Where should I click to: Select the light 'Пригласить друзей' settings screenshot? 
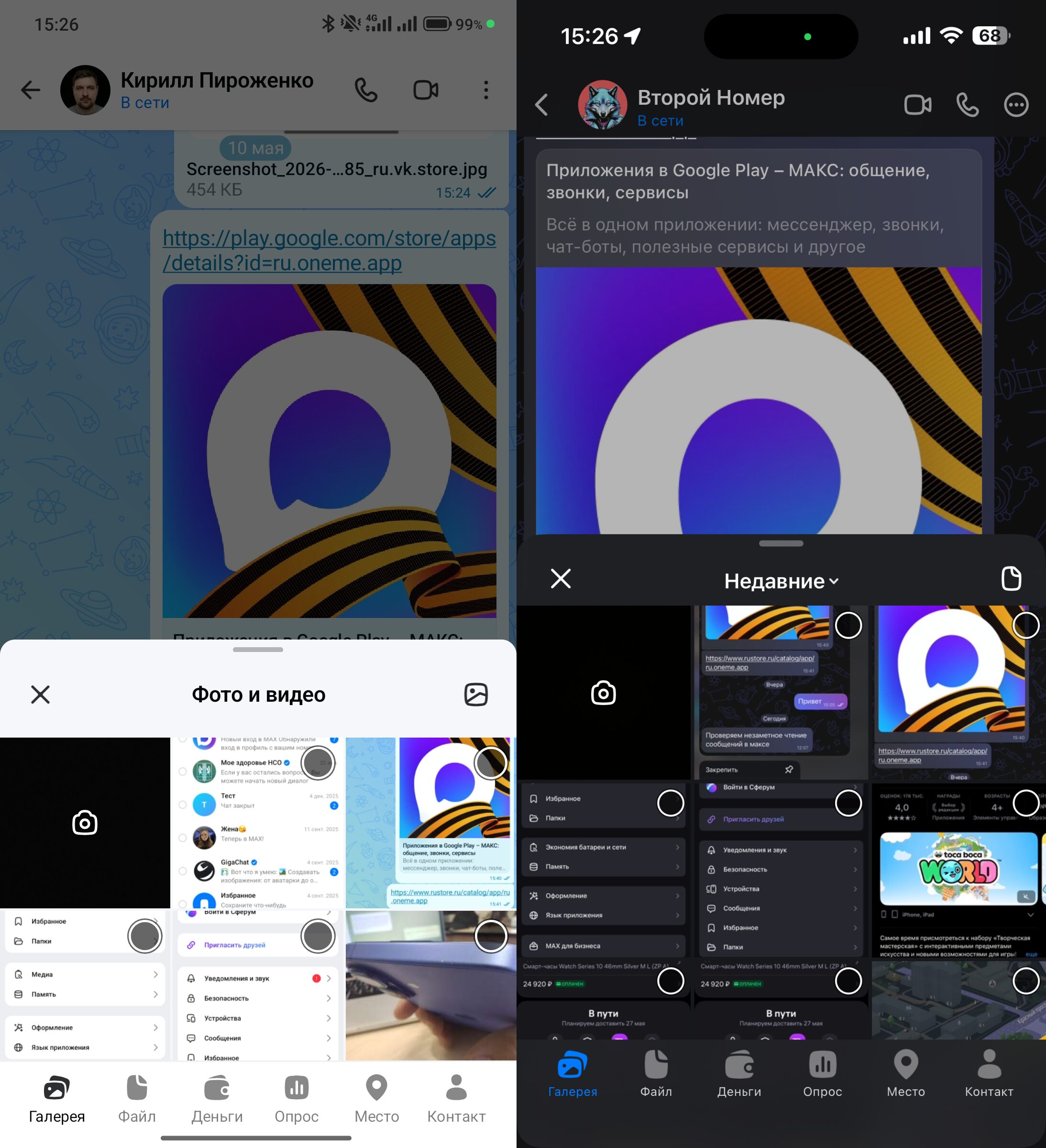[318, 936]
